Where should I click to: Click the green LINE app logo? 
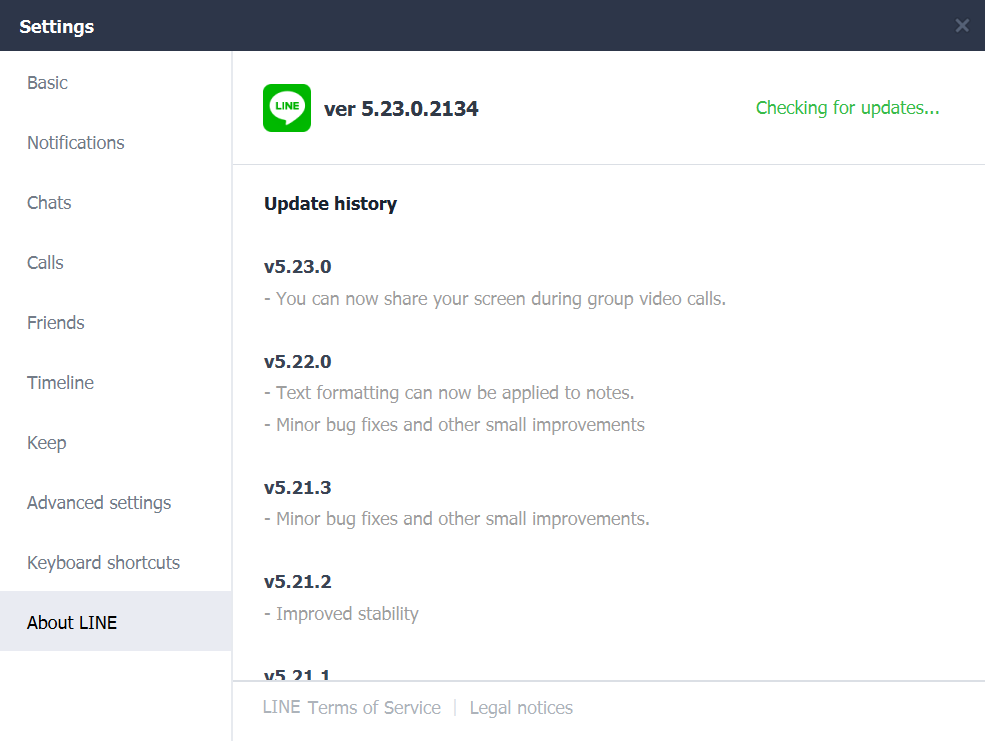286,108
